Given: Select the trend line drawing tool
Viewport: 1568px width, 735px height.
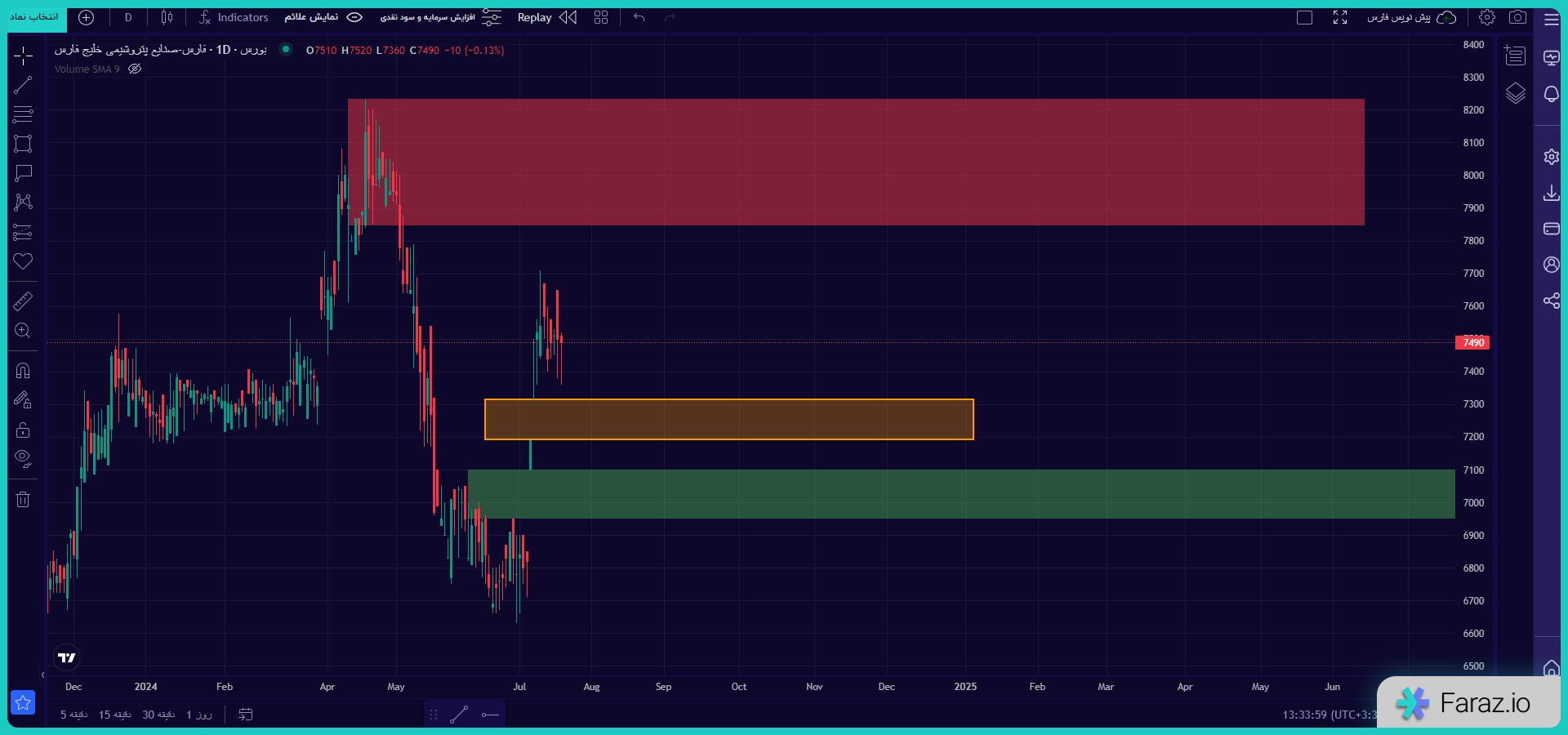Looking at the screenshot, I should tap(23, 85).
